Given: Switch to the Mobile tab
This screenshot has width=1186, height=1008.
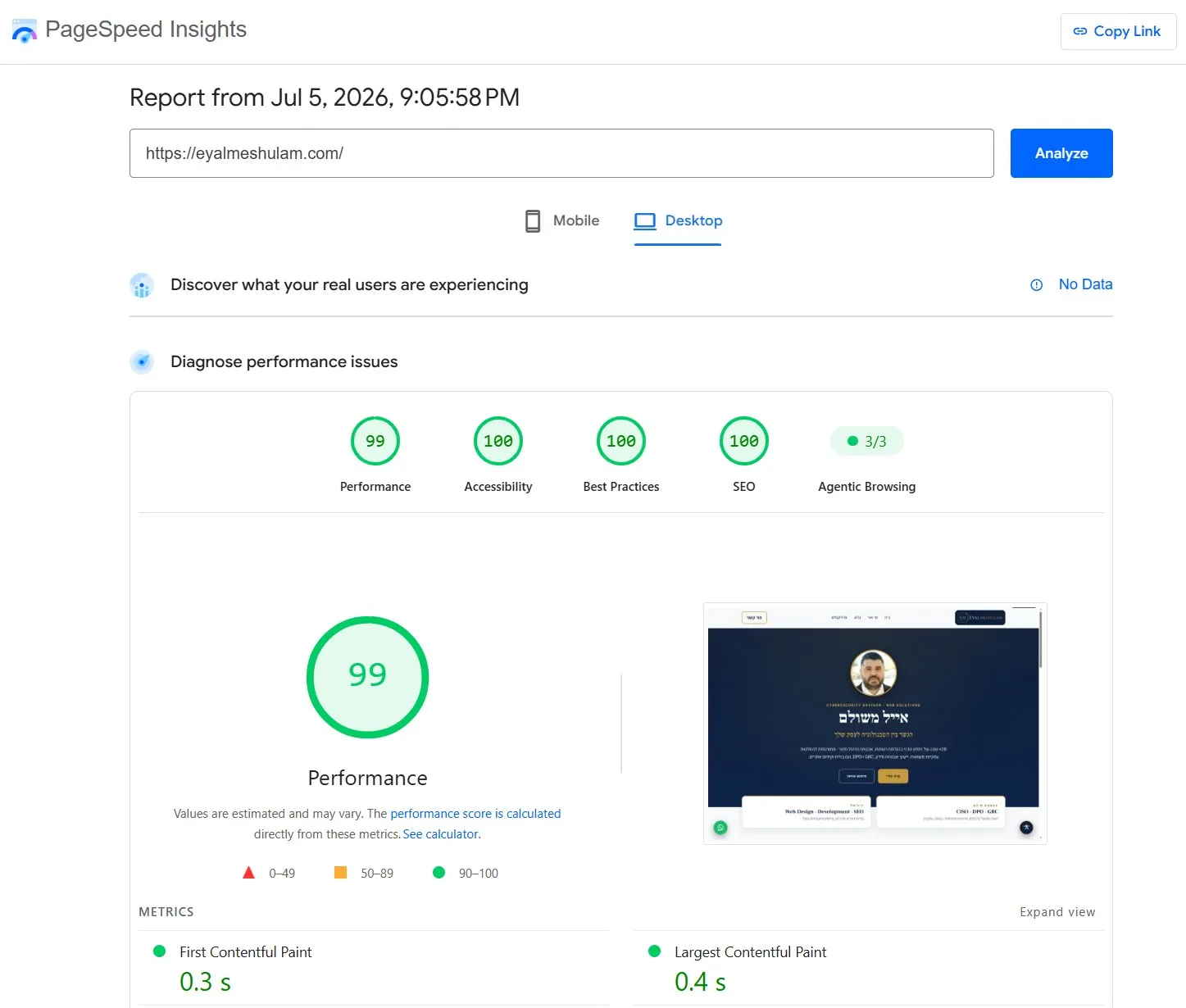Looking at the screenshot, I should pyautogui.click(x=562, y=221).
